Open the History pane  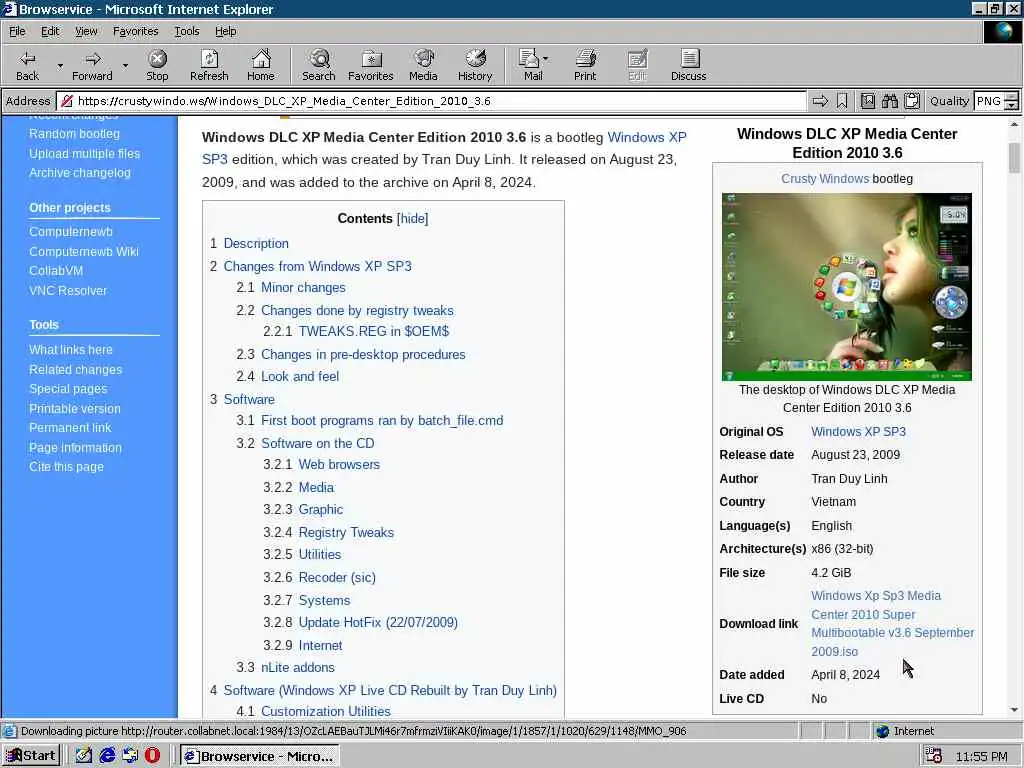click(x=475, y=65)
